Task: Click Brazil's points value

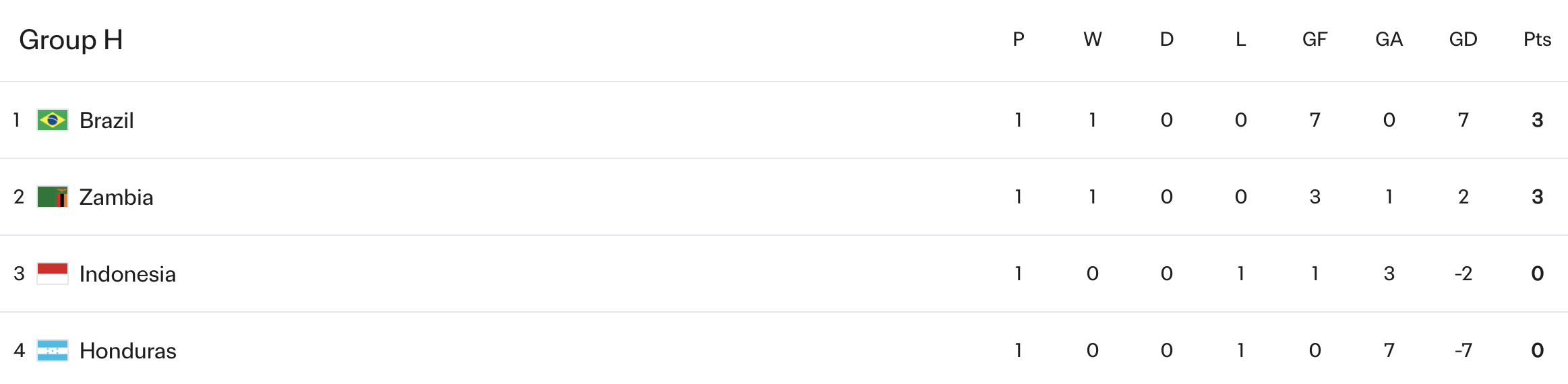Action: pos(1537,120)
